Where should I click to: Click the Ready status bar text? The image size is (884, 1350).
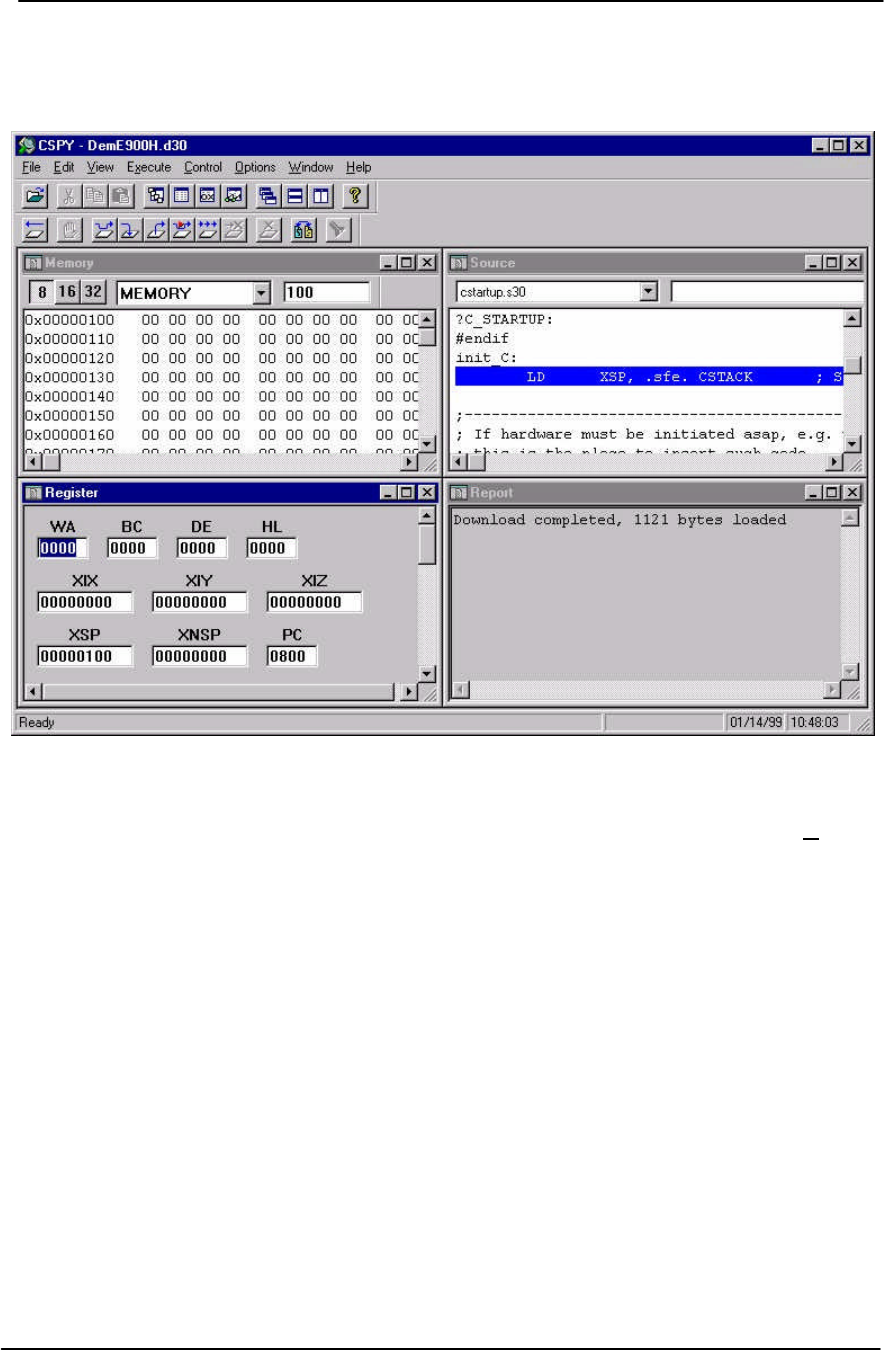38,723
